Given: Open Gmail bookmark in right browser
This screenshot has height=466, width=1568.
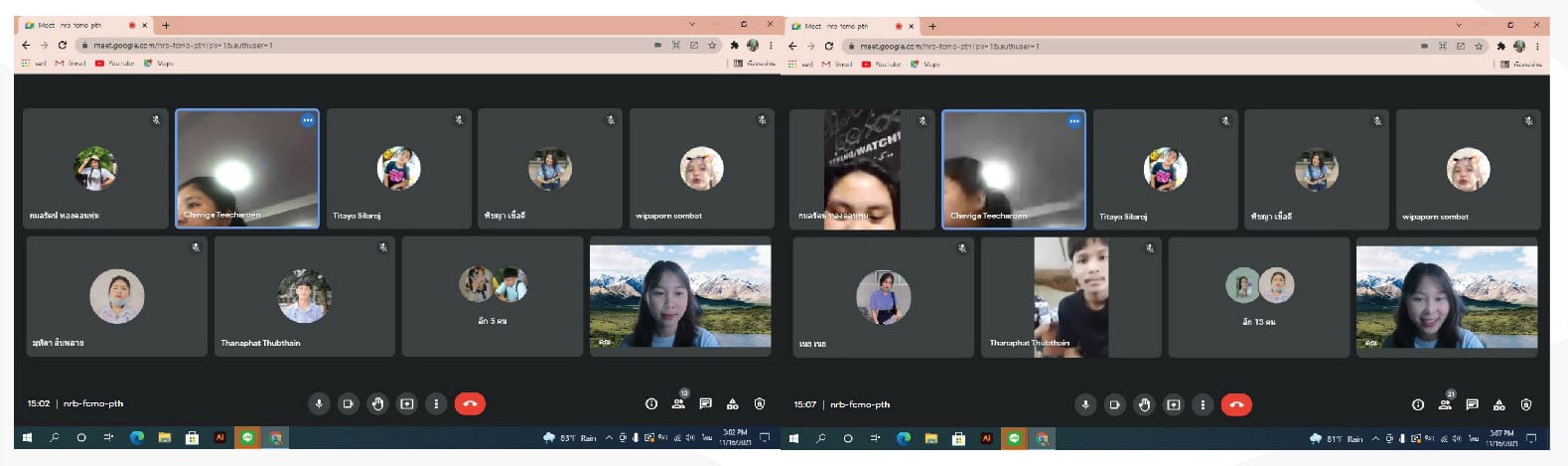Looking at the screenshot, I should pos(837,64).
